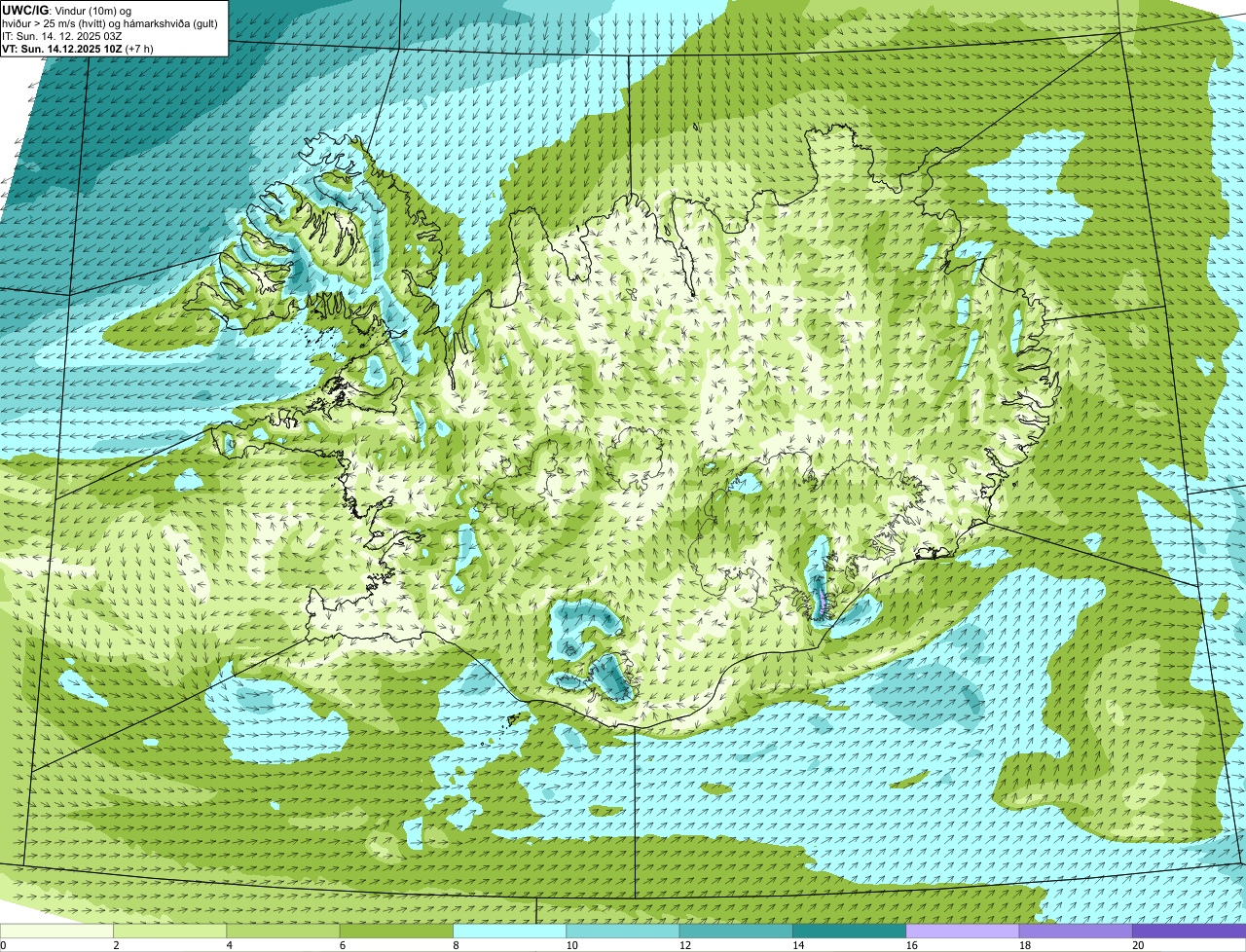The image size is (1246, 952).
Task: Click the 16–18 m/s light lavender legend swatch
Action: click(963, 931)
